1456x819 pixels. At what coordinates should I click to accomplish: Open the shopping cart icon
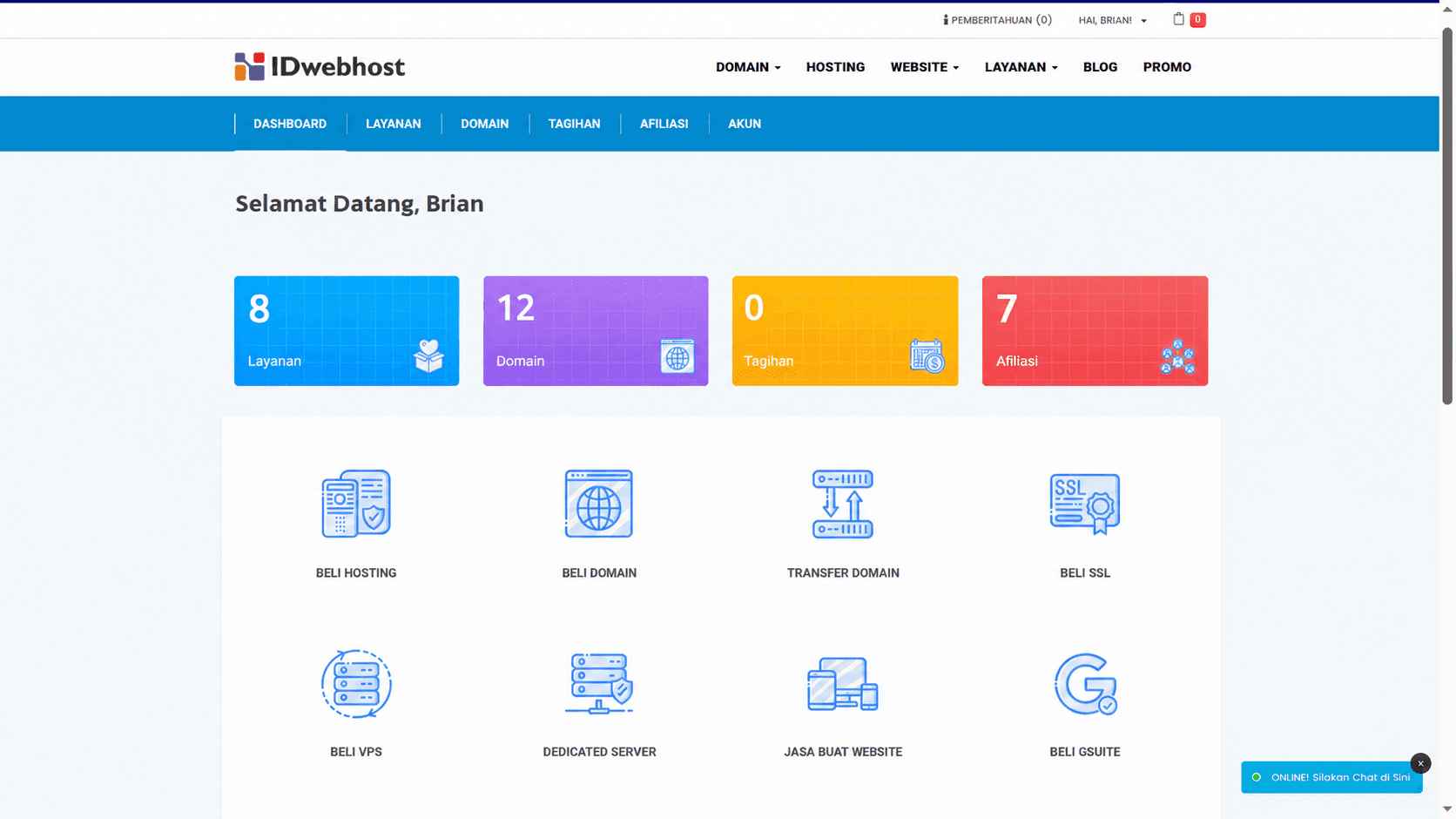pyautogui.click(x=1178, y=19)
